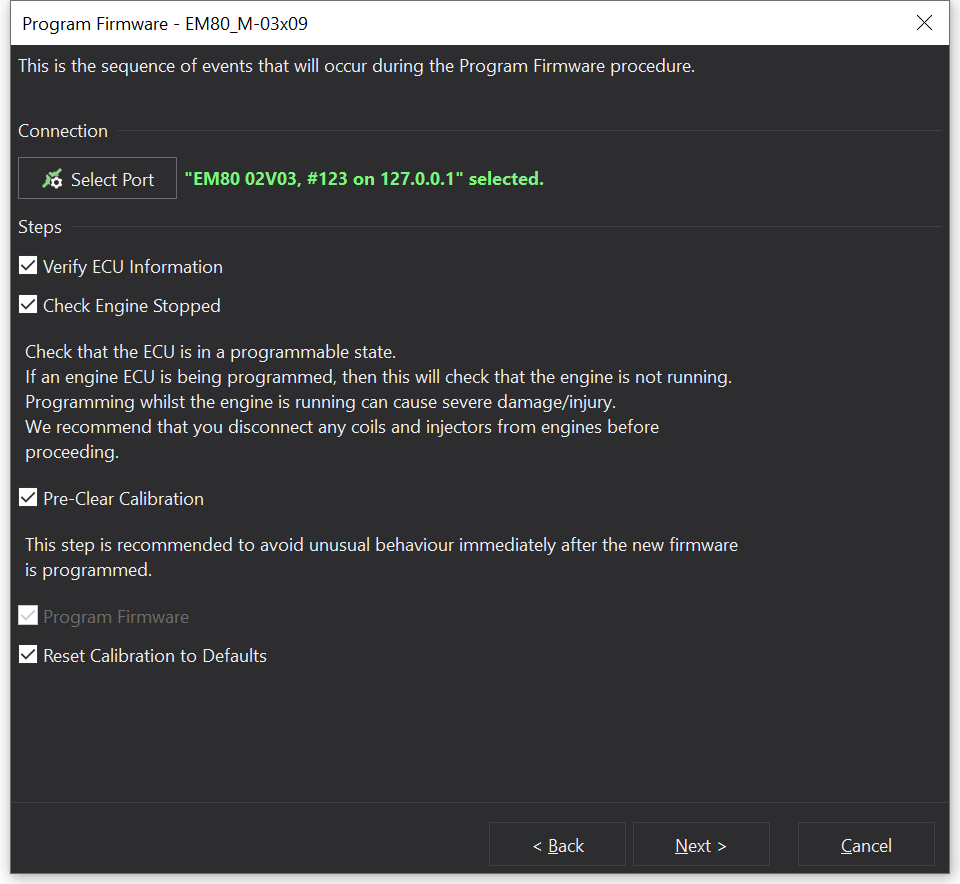960x884 pixels.
Task: Click the intro sentence about sequence of events
Action: (356, 67)
